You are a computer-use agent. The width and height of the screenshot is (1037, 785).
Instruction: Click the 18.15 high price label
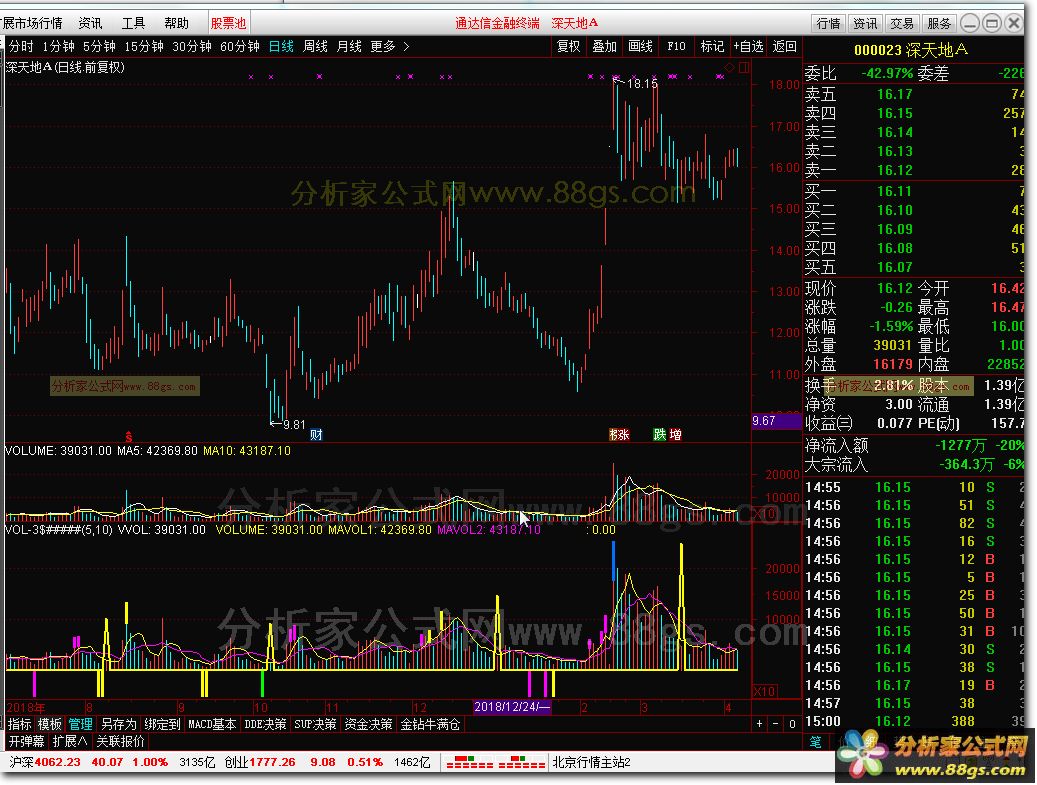pos(642,83)
